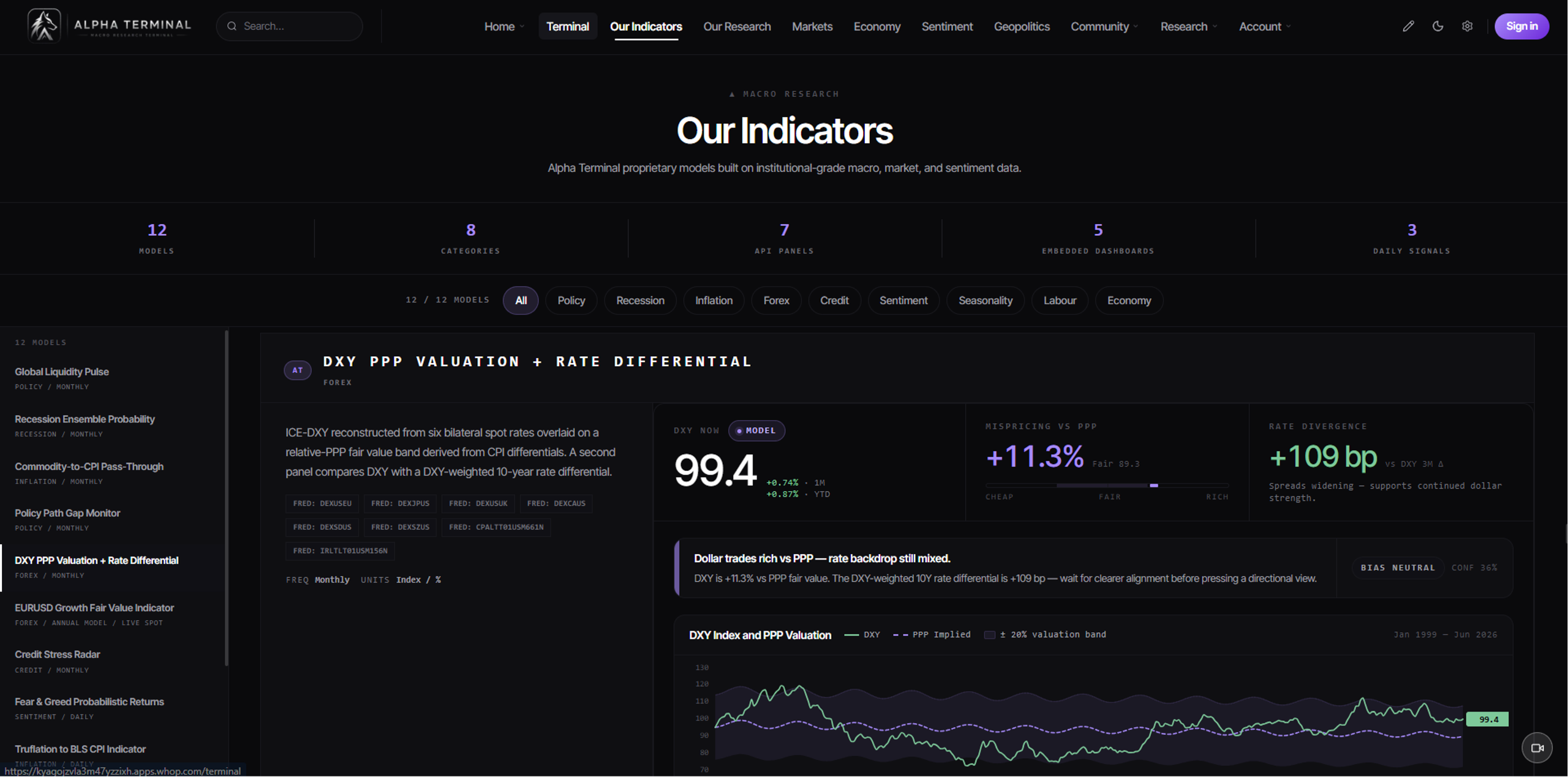The height and width of the screenshot is (777, 1568).
Task: Click the FRED: DEXCAUS source tag
Action: point(556,503)
